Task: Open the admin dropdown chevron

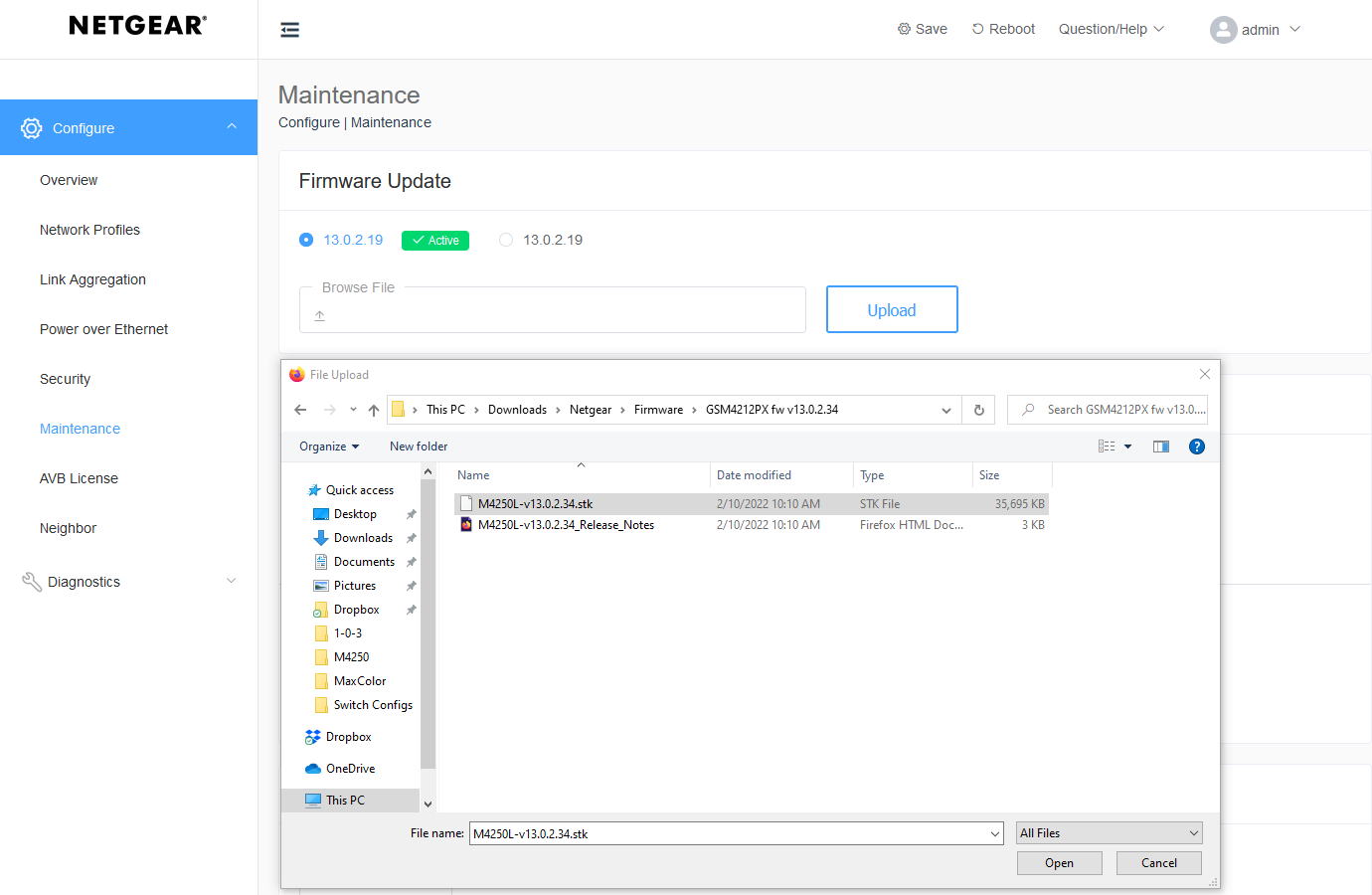Action: pos(1294,29)
